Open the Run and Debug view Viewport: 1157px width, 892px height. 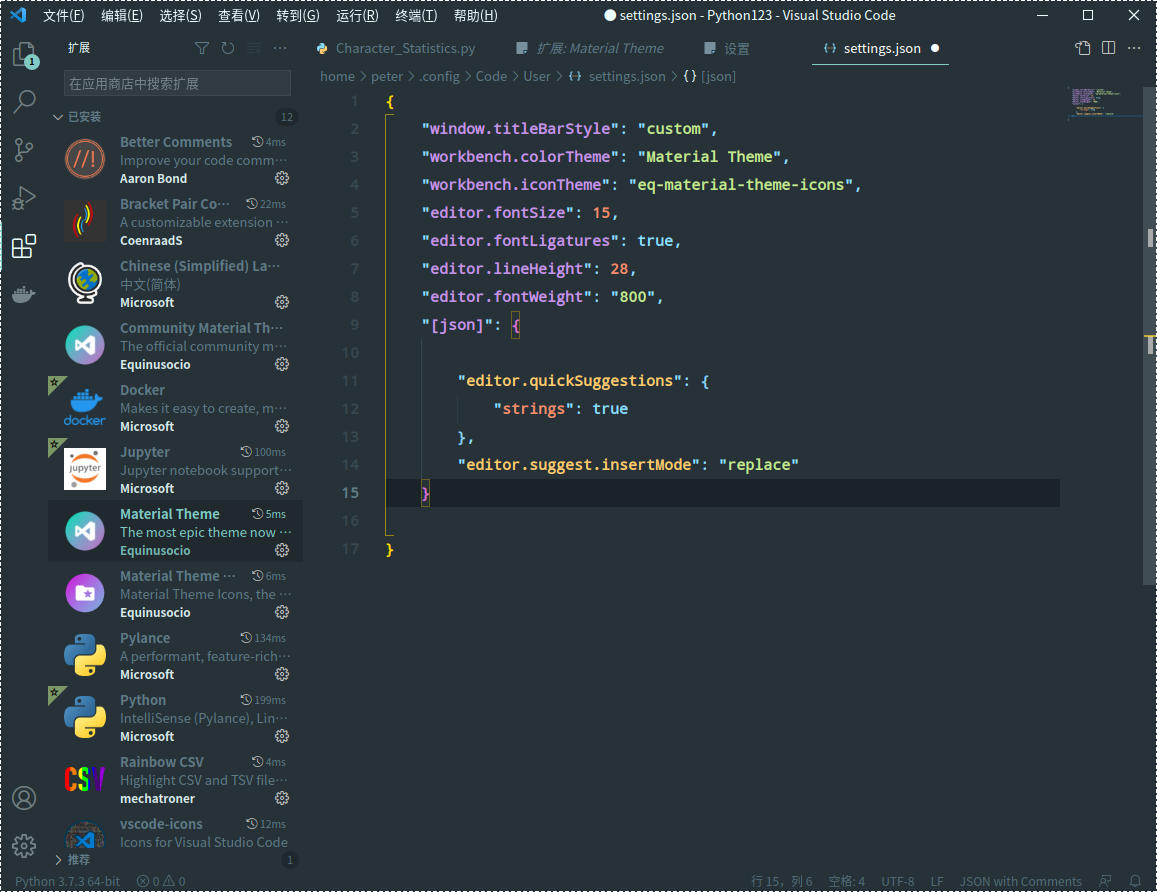[x=24, y=198]
